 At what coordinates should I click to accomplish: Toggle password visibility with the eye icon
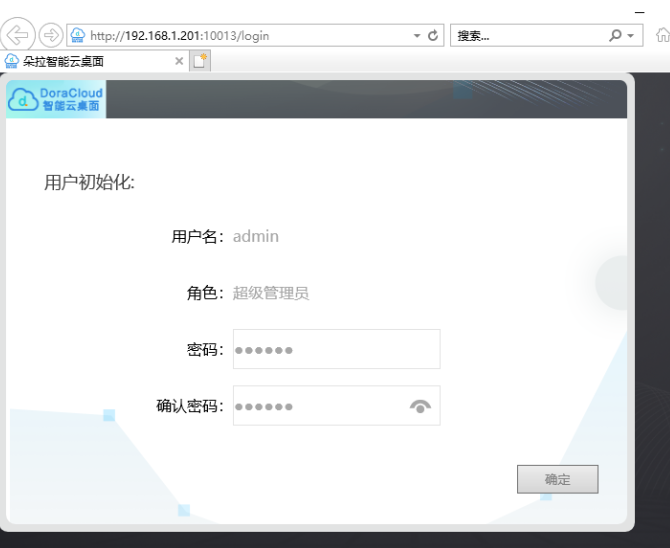tap(420, 406)
